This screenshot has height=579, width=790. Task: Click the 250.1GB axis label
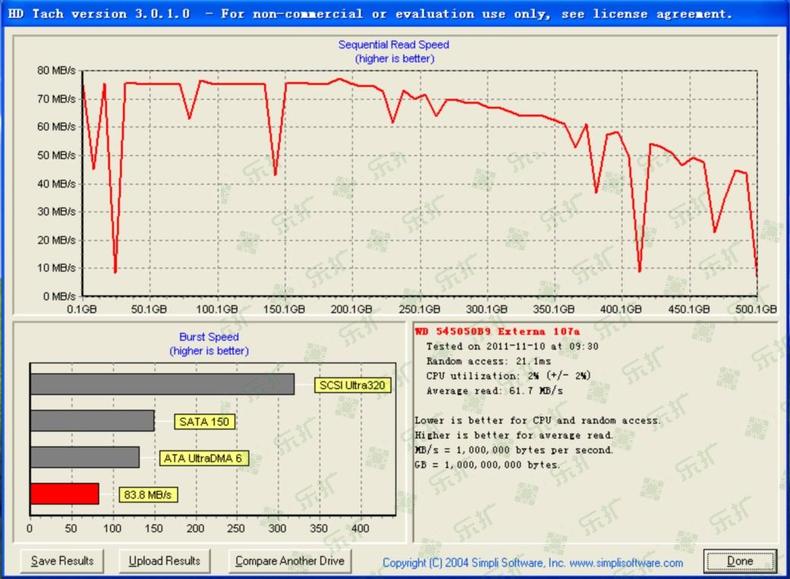tap(419, 309)
